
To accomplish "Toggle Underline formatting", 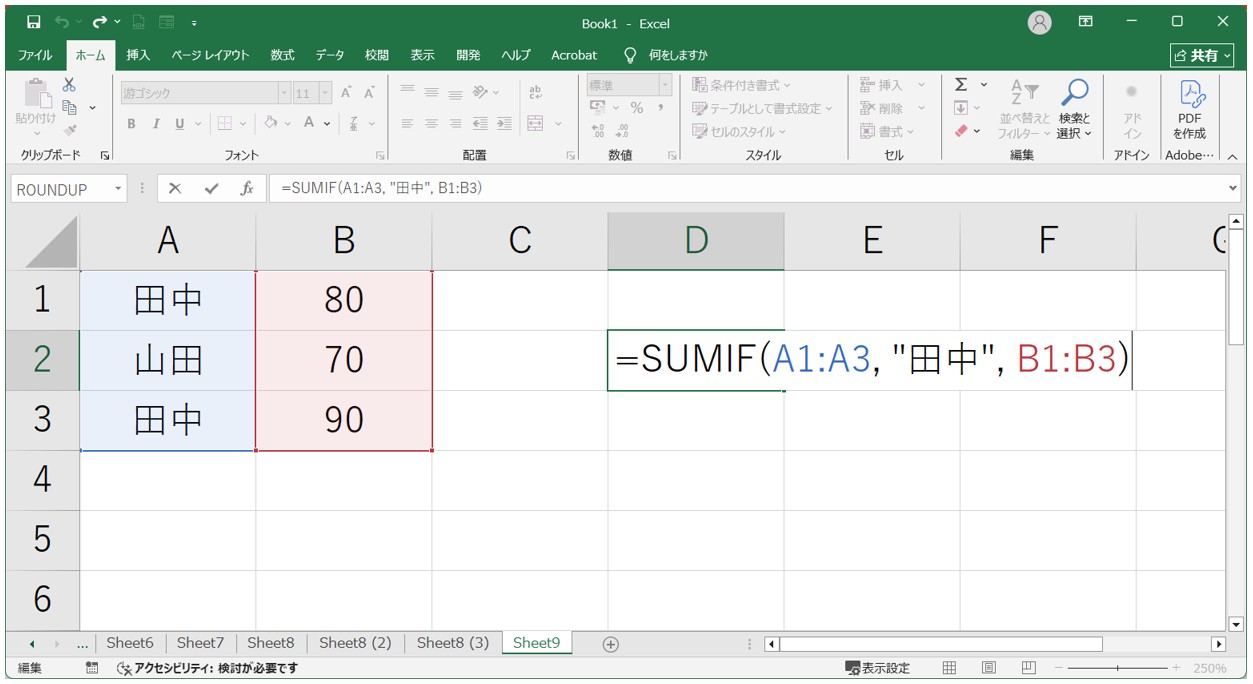I will pyautogui.click(x=180, y=124).
